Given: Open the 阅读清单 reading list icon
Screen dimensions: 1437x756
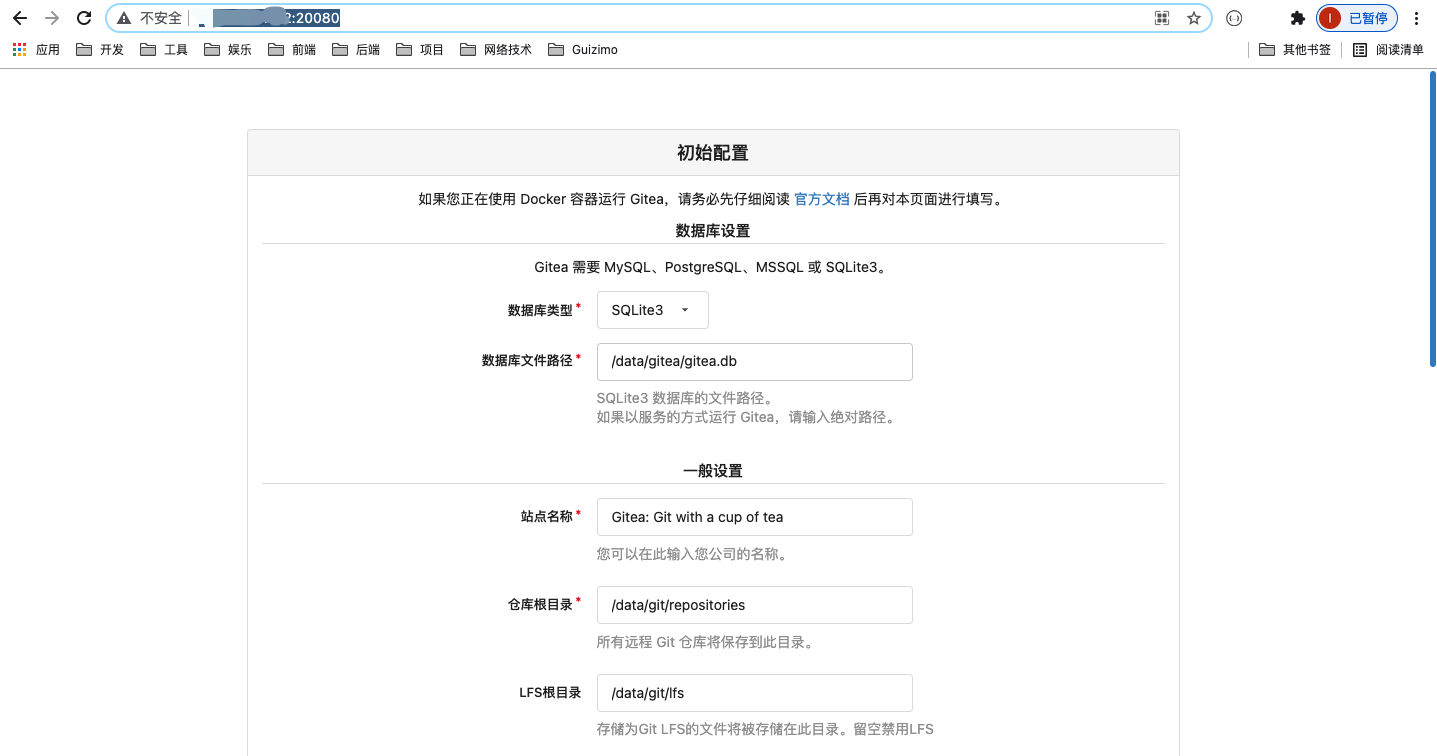Looking at the screenshot, I should coord(1398,49).
